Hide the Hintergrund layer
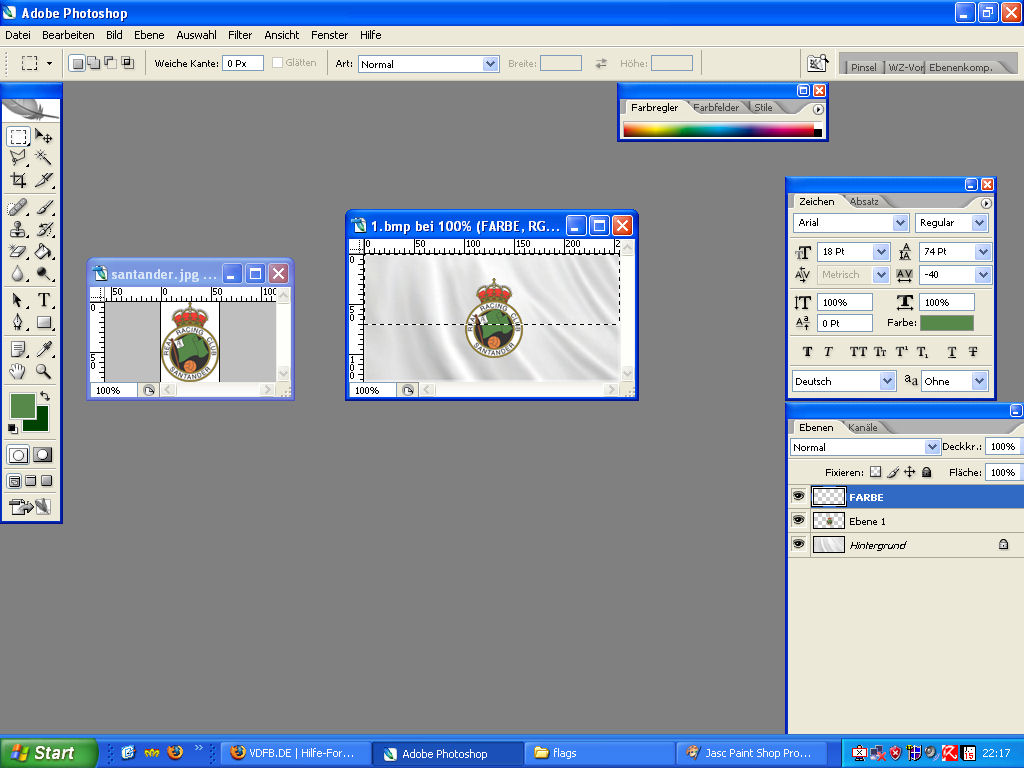The width and height of the screenshot is (1024, 768). click(798, 545)
